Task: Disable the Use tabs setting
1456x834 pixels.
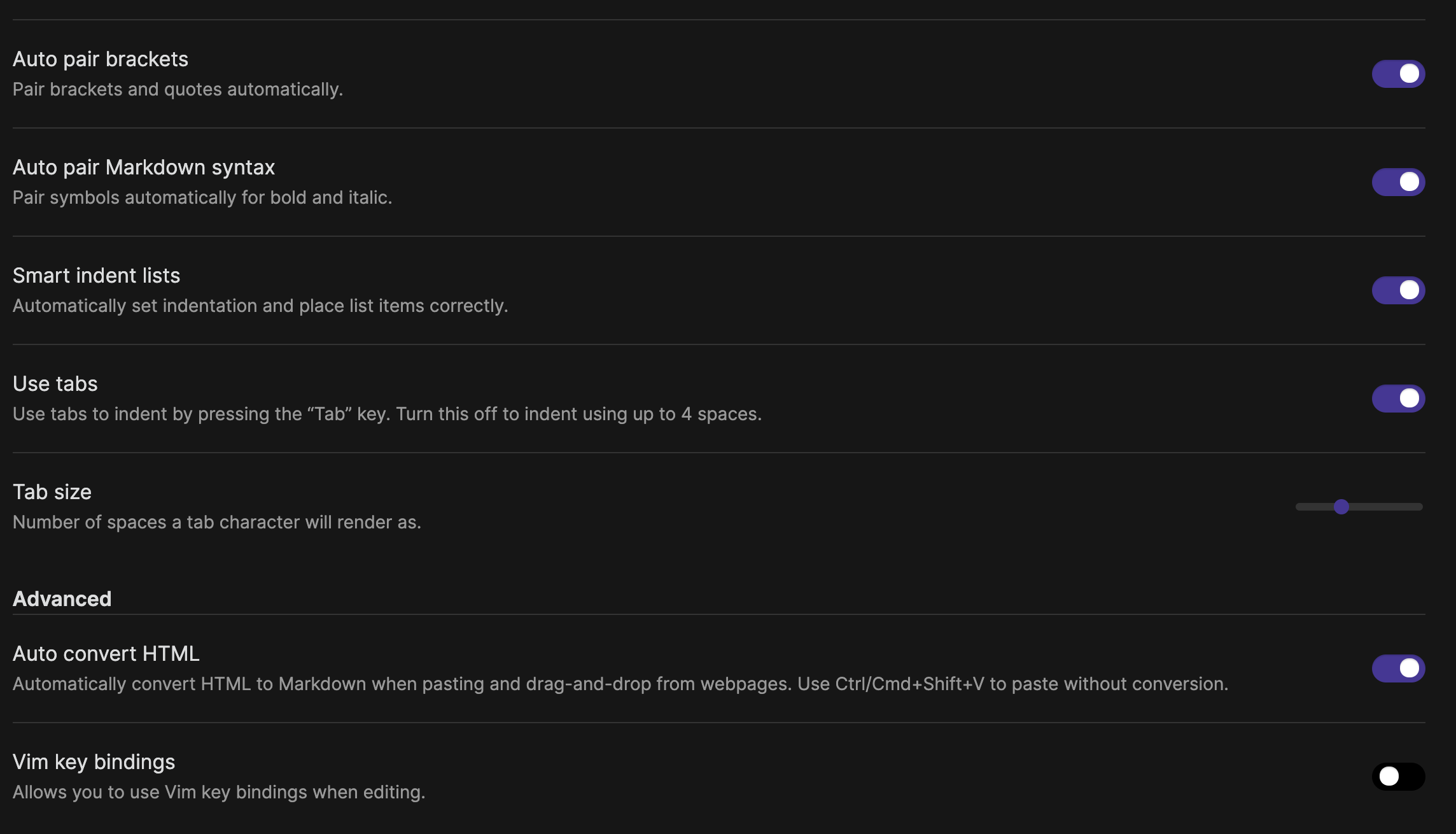Action: point(1399,398)
